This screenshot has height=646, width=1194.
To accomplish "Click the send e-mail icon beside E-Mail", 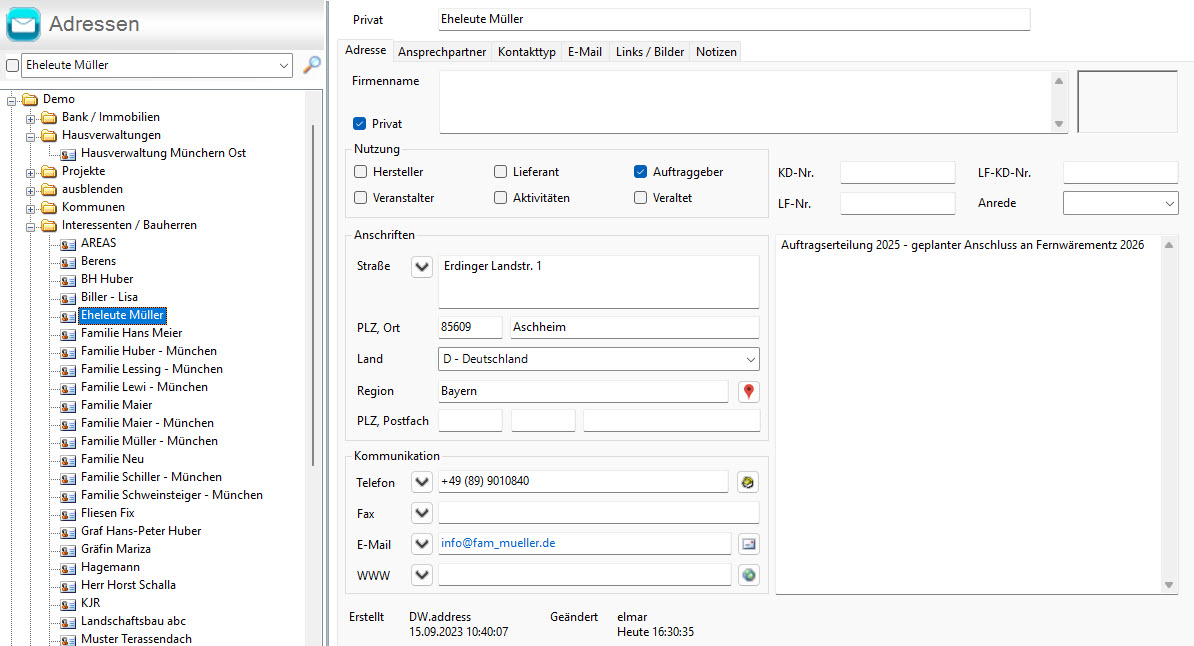I will click(749, 544).
